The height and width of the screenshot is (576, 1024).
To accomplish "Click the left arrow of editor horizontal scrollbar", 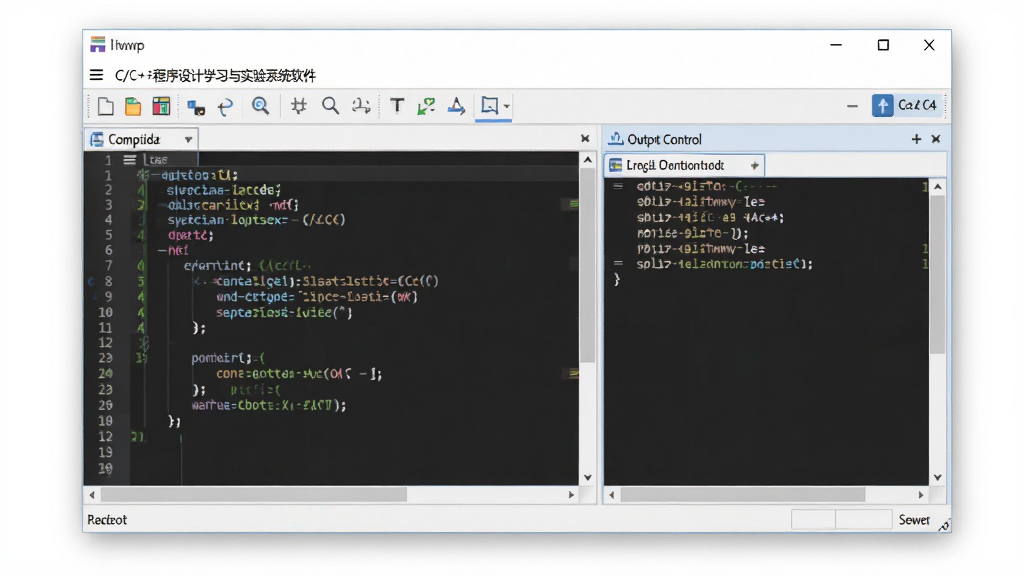I will pos(92,495).
